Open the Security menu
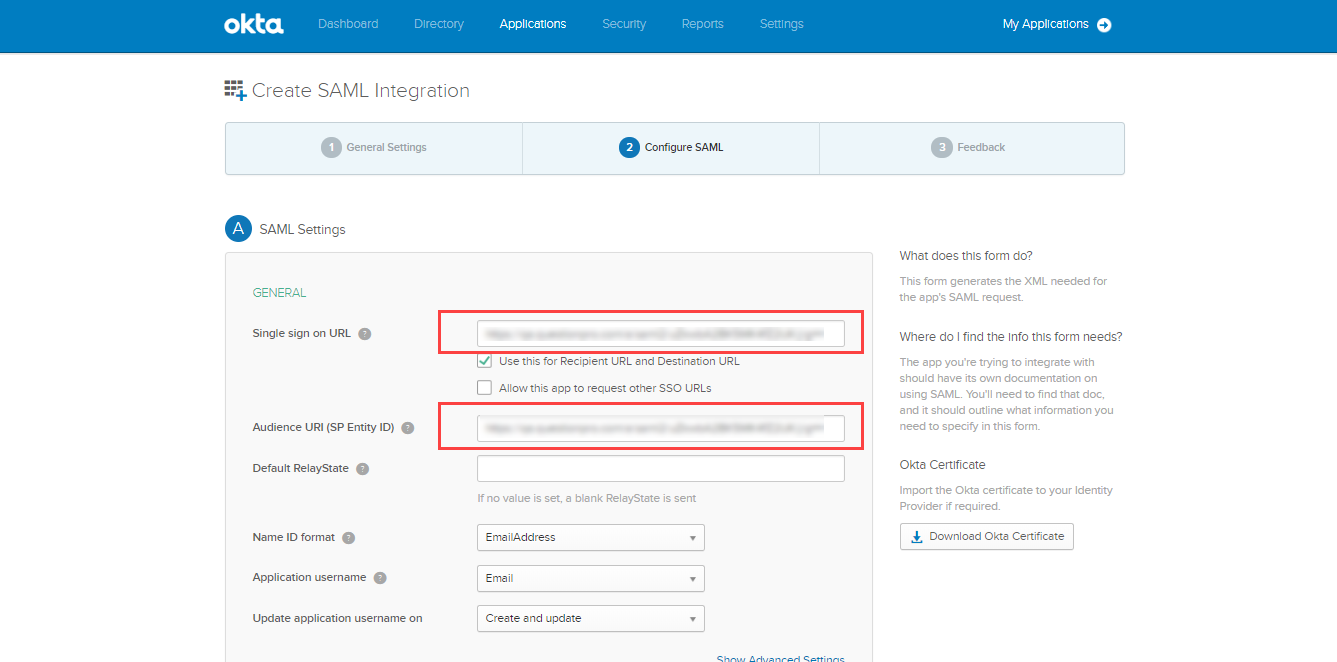 tap(624, 24)
